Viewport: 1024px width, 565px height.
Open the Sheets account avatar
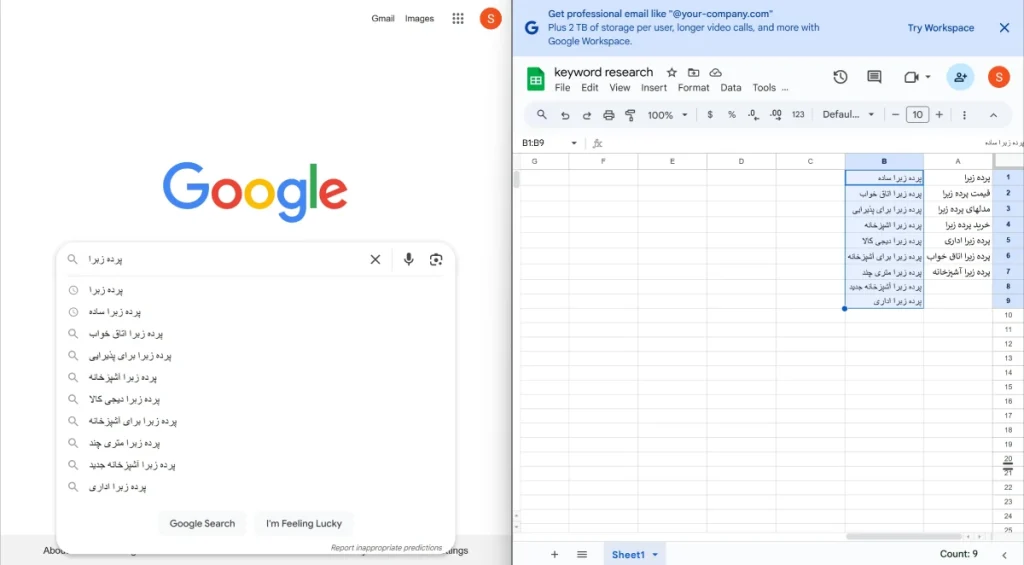tap(999, 77)
